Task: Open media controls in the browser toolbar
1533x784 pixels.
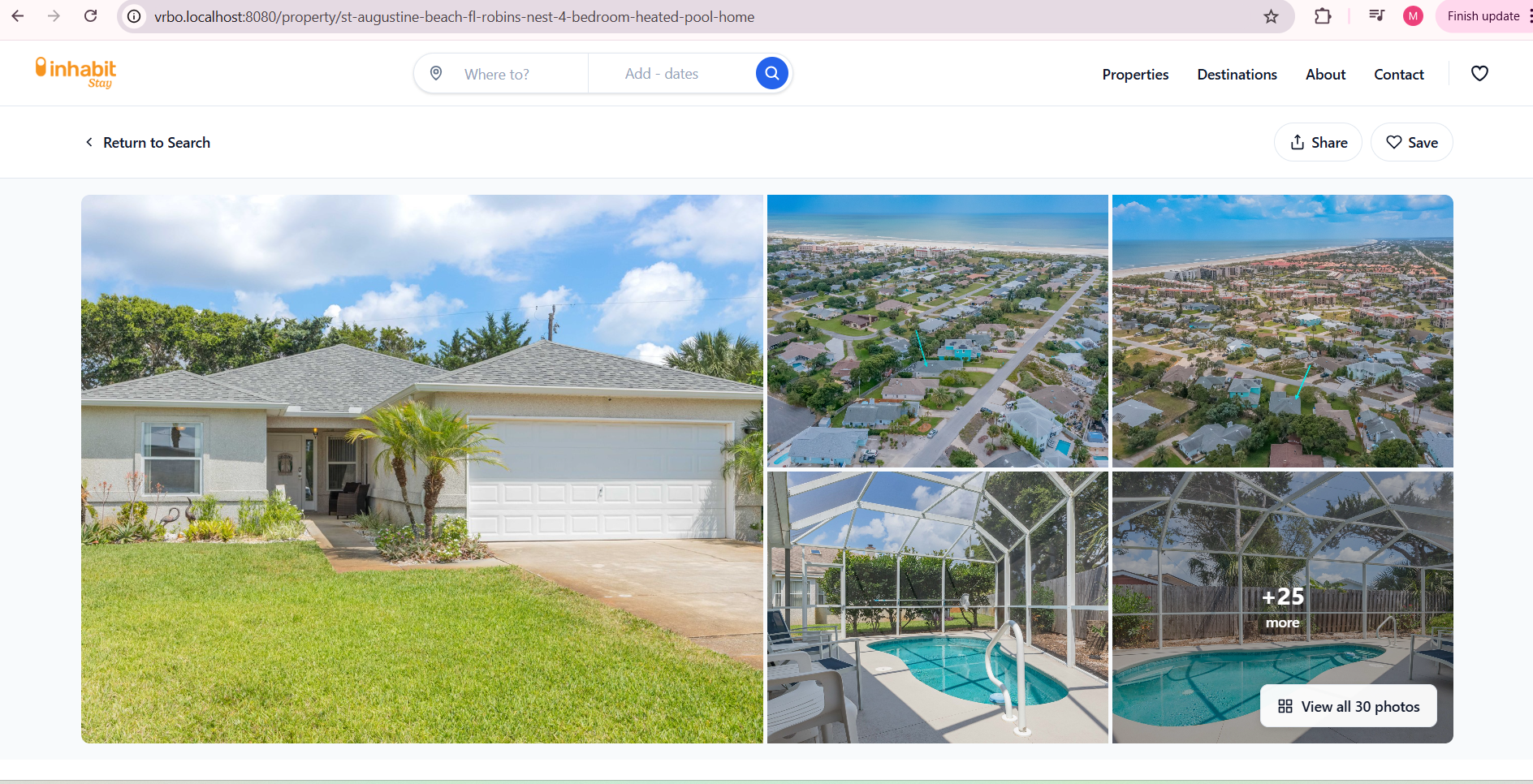Action: pyautogui.click(x=1376, y=15)
